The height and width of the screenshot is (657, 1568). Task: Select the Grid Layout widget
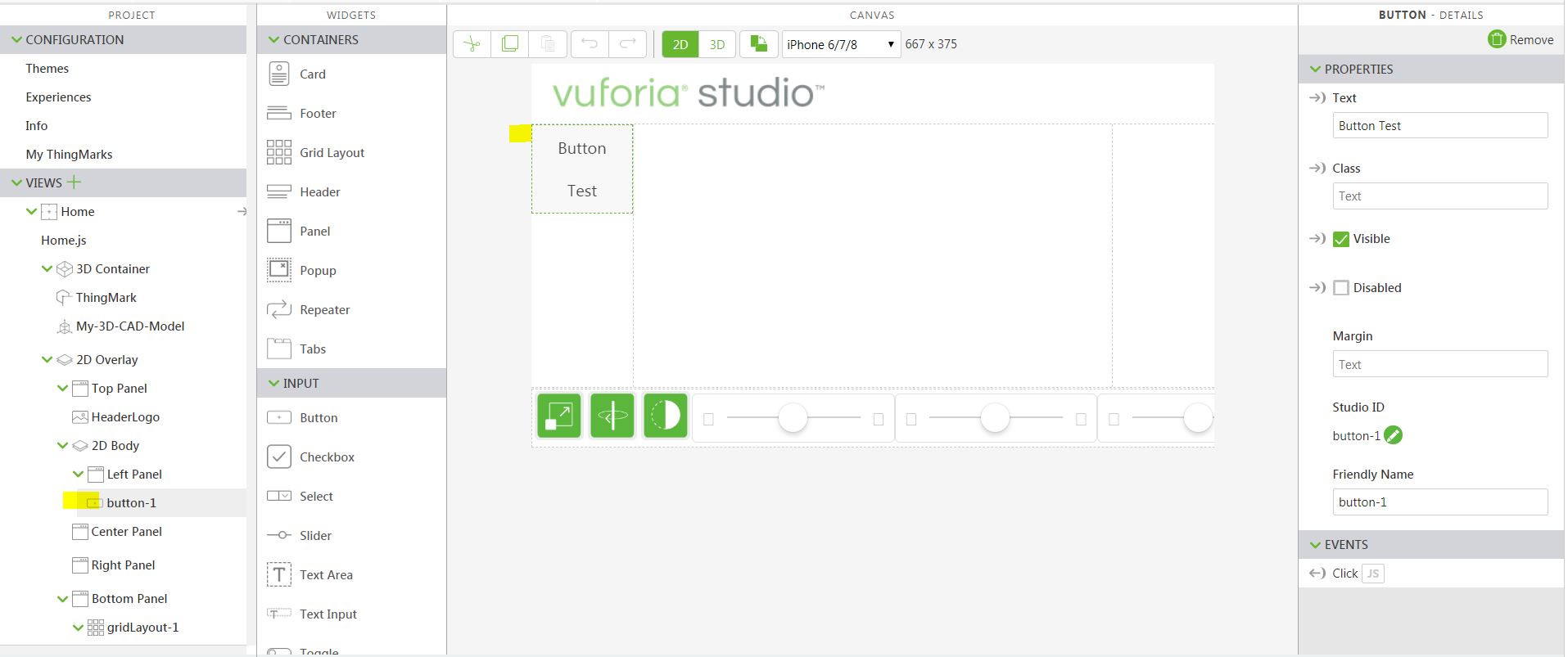click(x=315, y=153)
